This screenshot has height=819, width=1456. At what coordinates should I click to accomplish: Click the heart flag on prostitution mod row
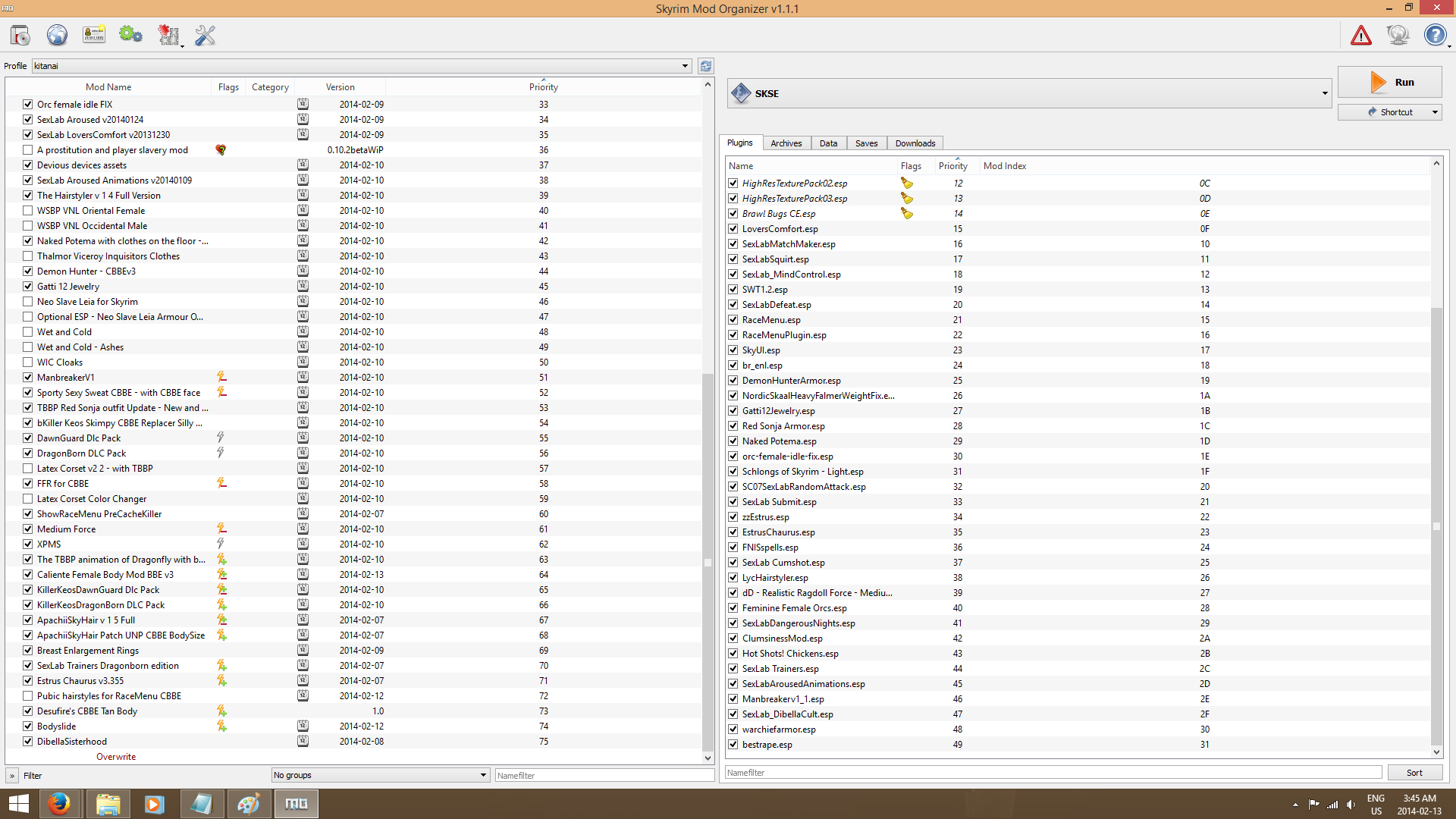click(x=221, y=150)
